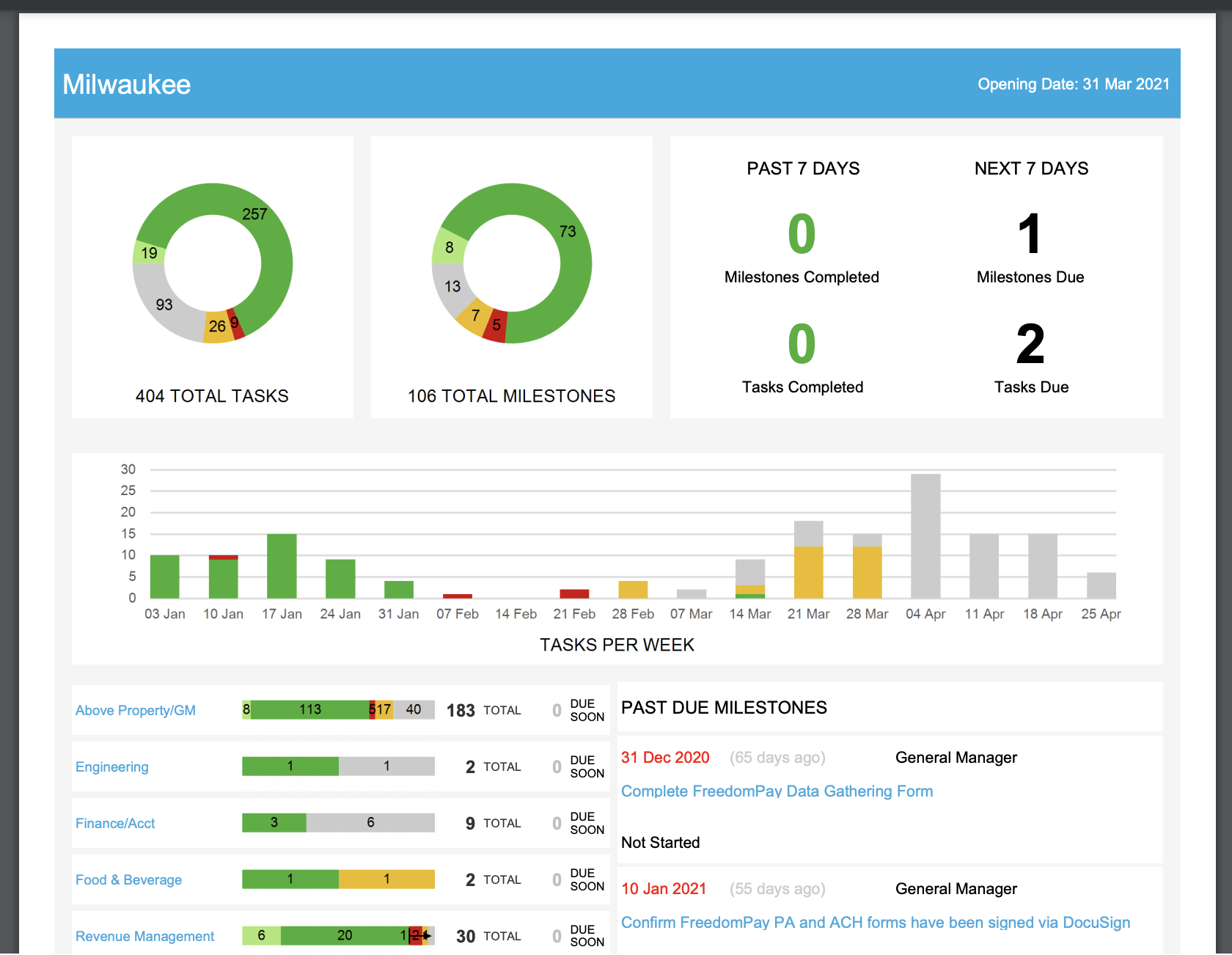Click the 04 Apr bar in weekly chart
Screen dimensions: 1232x955
925,536
